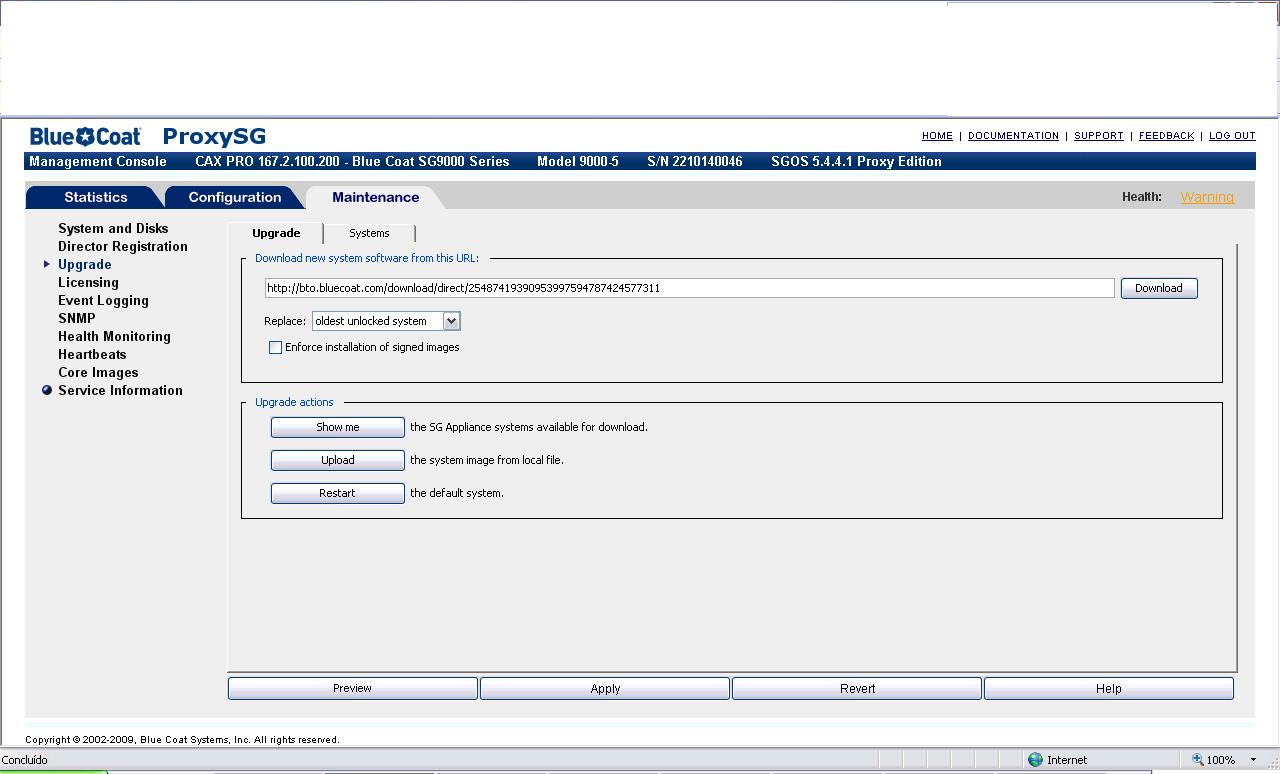Click the Concluído status bar text

coord(24,760)
